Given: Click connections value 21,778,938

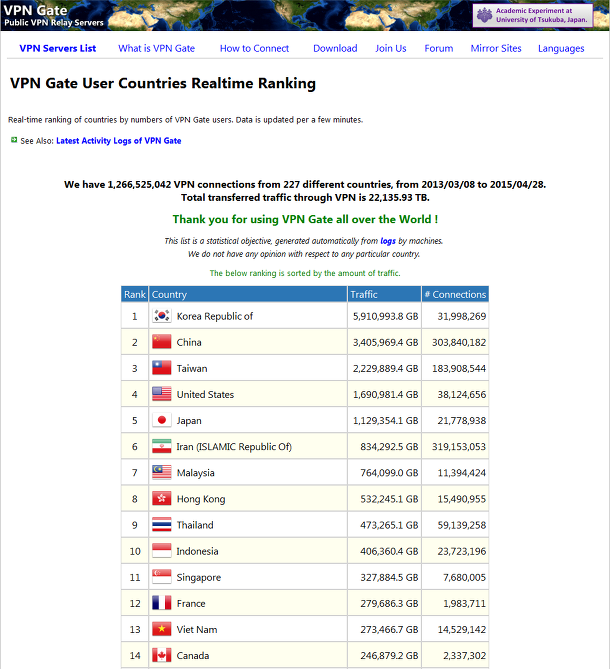Looking at the screenshot, I should tap(462, 421).
